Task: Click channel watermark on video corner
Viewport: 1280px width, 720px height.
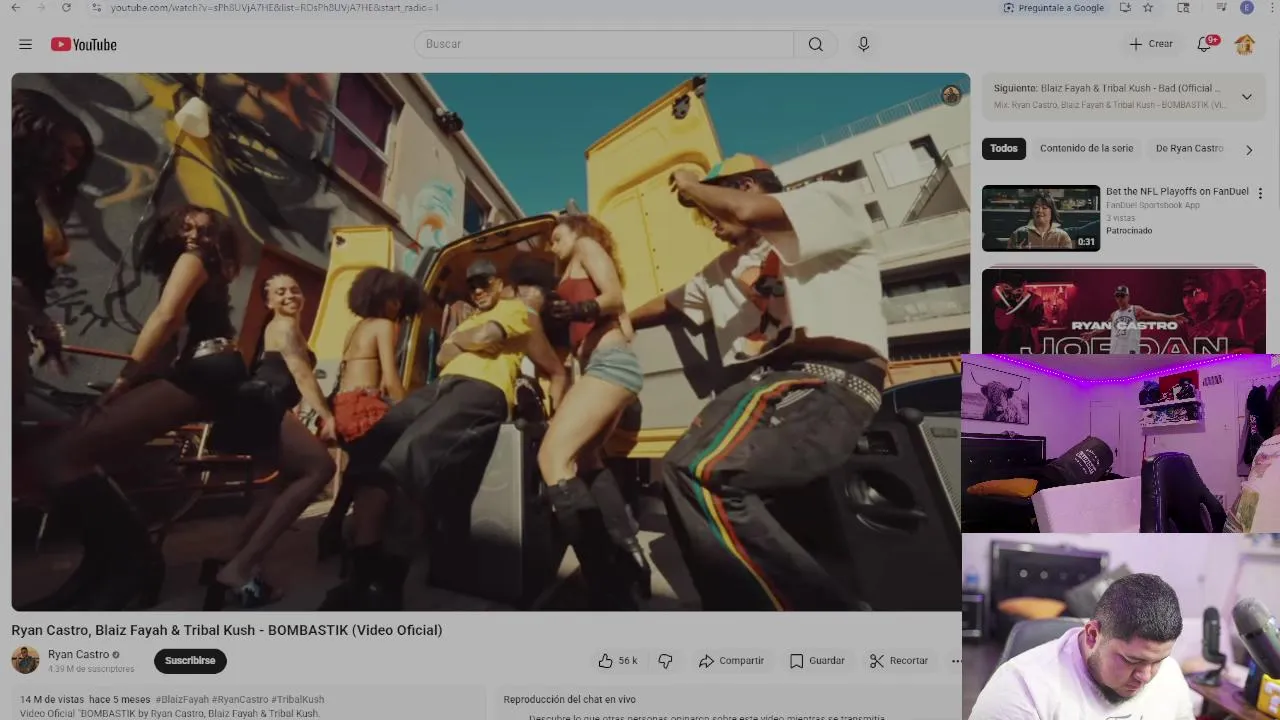Action: coord(951,95)
